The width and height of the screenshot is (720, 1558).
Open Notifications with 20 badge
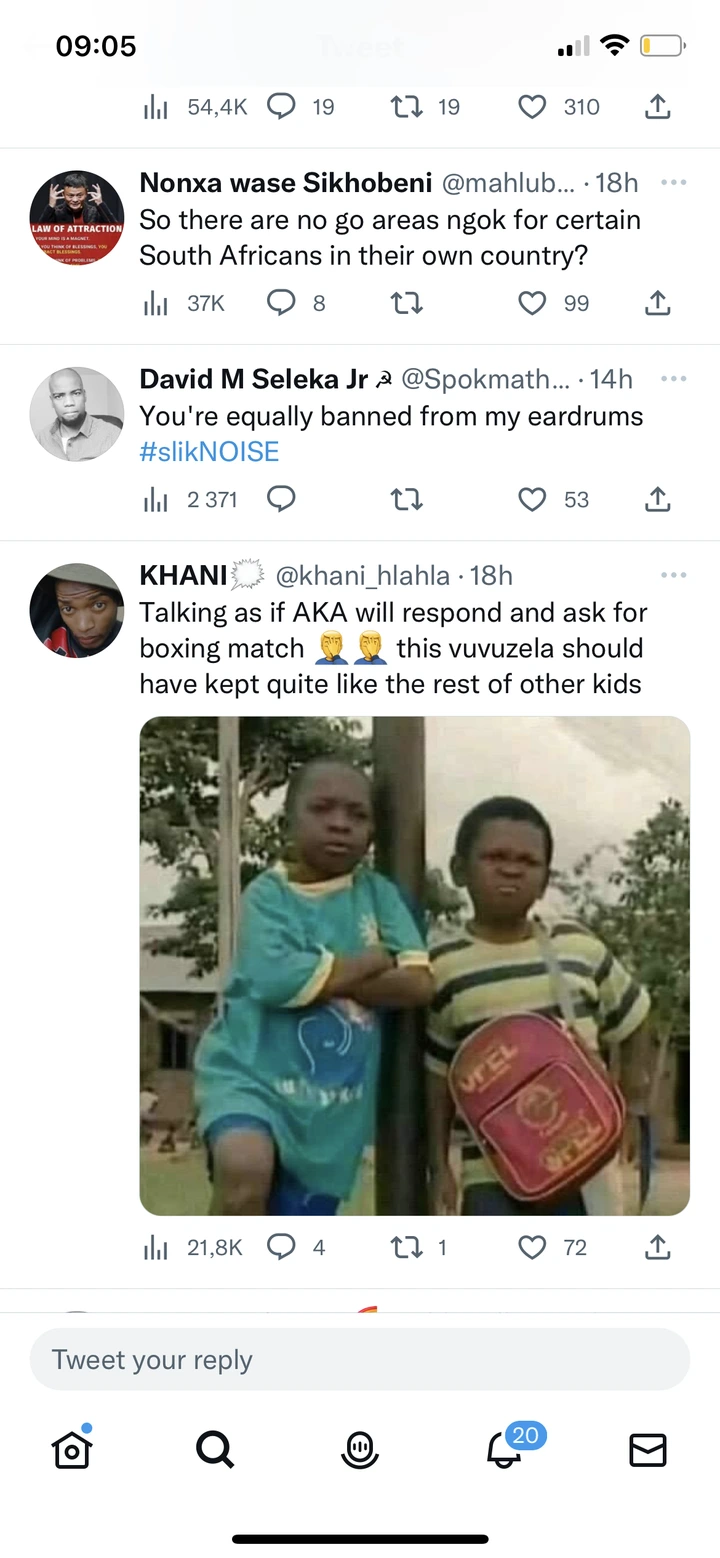point(505,1449)
